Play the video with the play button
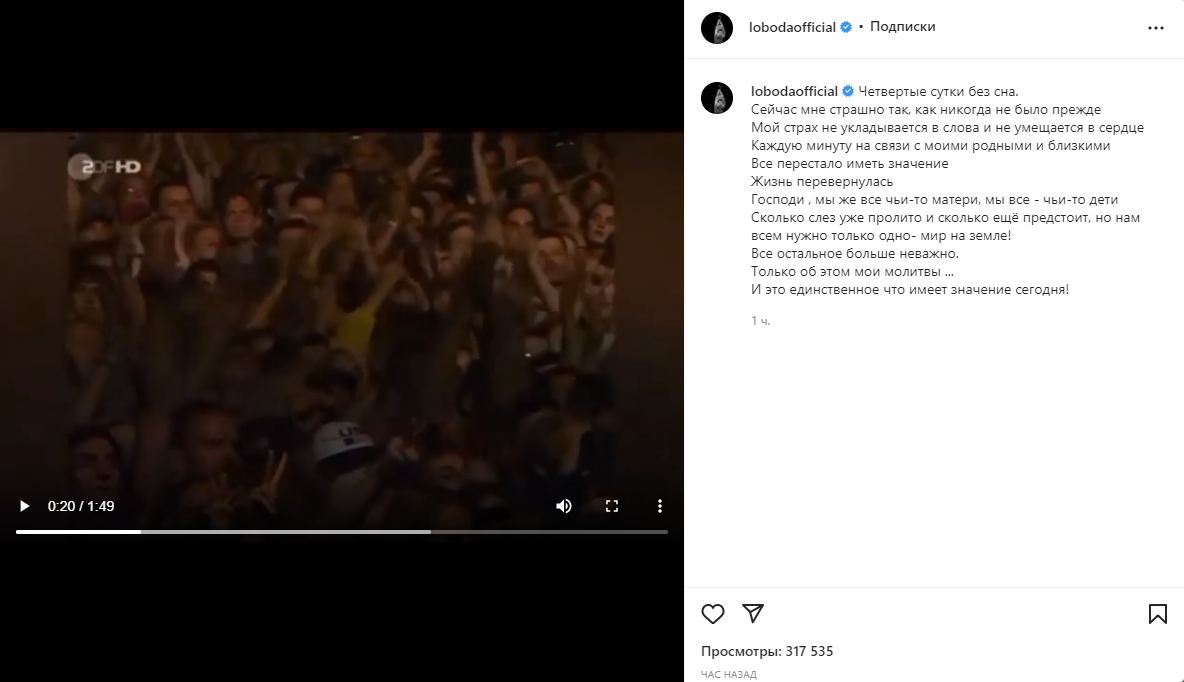Image resolution: width=1184 pixels, height=682 pixels. pyautogui.click(x=24, y=506)
